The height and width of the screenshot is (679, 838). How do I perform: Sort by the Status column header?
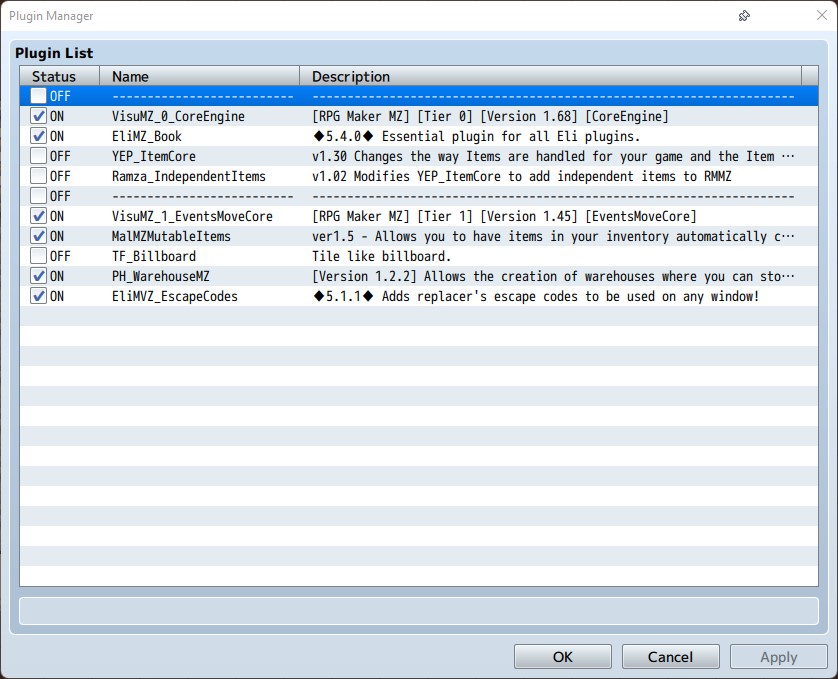[x=60, y=76]
